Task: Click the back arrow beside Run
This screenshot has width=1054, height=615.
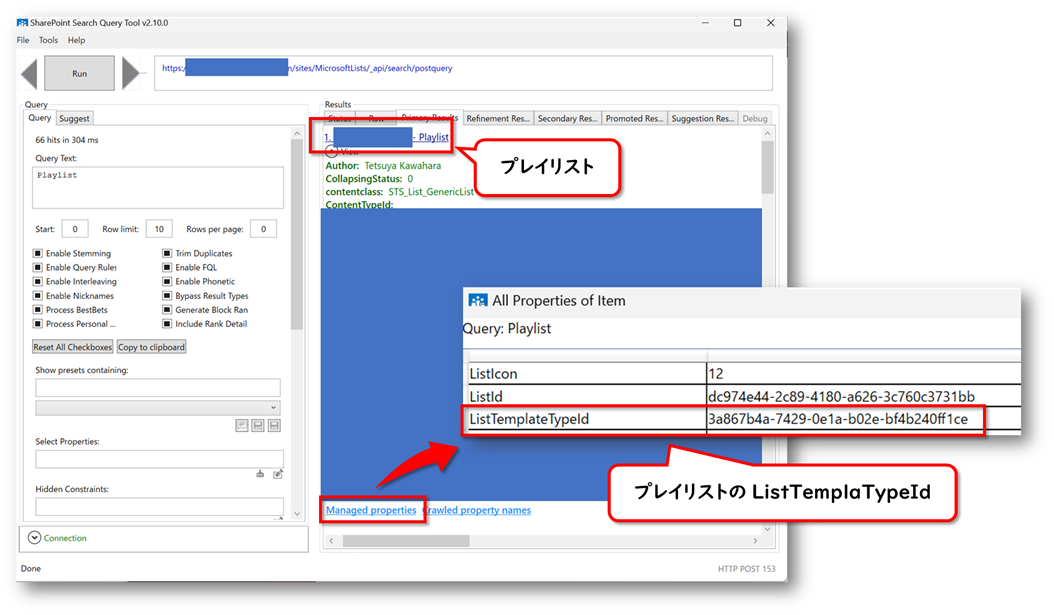Action: tap(30, 73)
